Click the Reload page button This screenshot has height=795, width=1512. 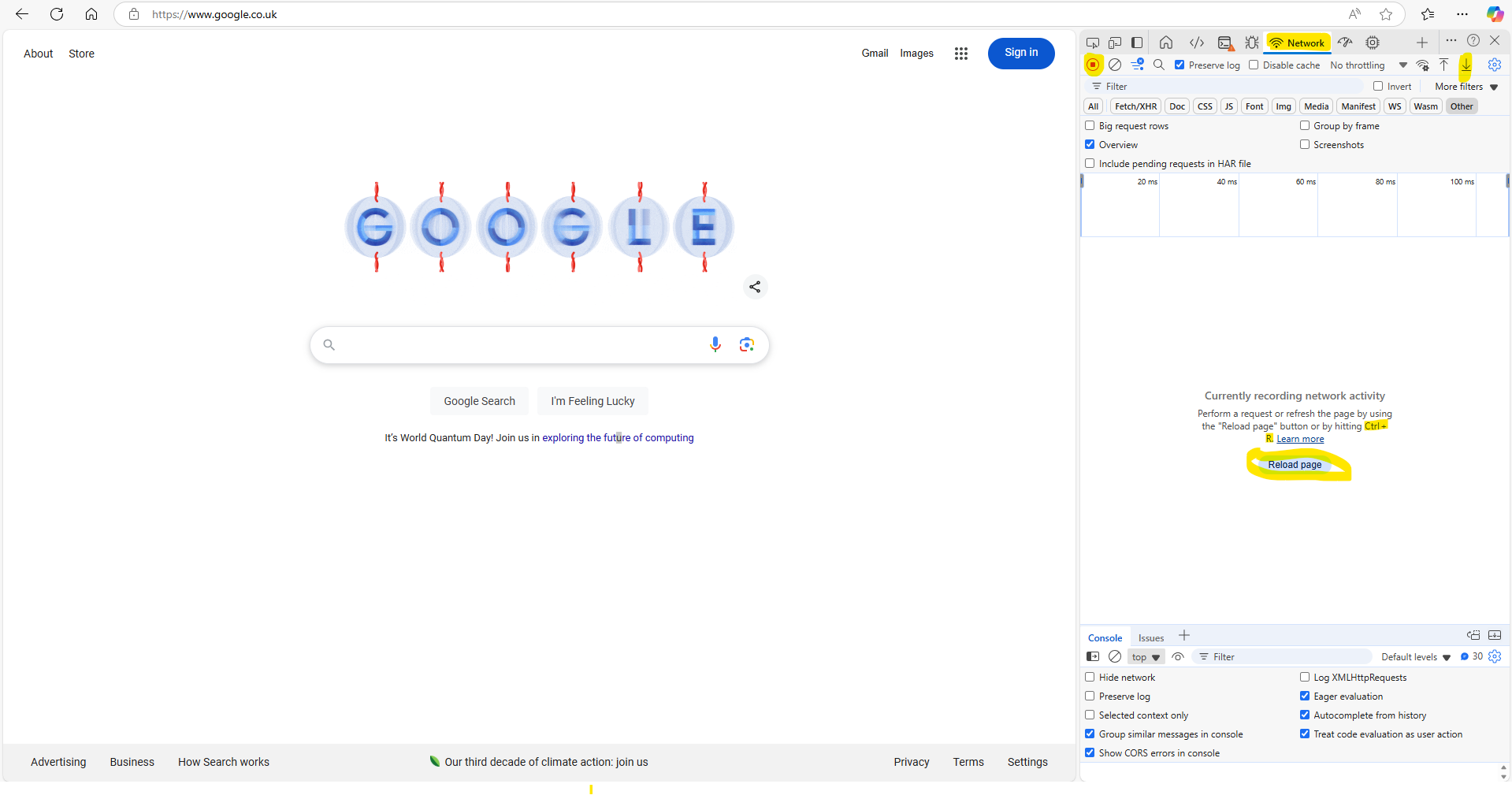point(1295,465)
